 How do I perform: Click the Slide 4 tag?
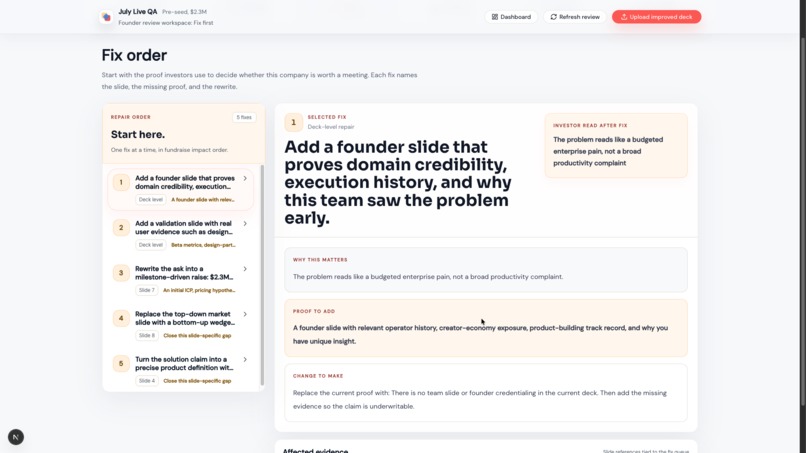point(146,380)
